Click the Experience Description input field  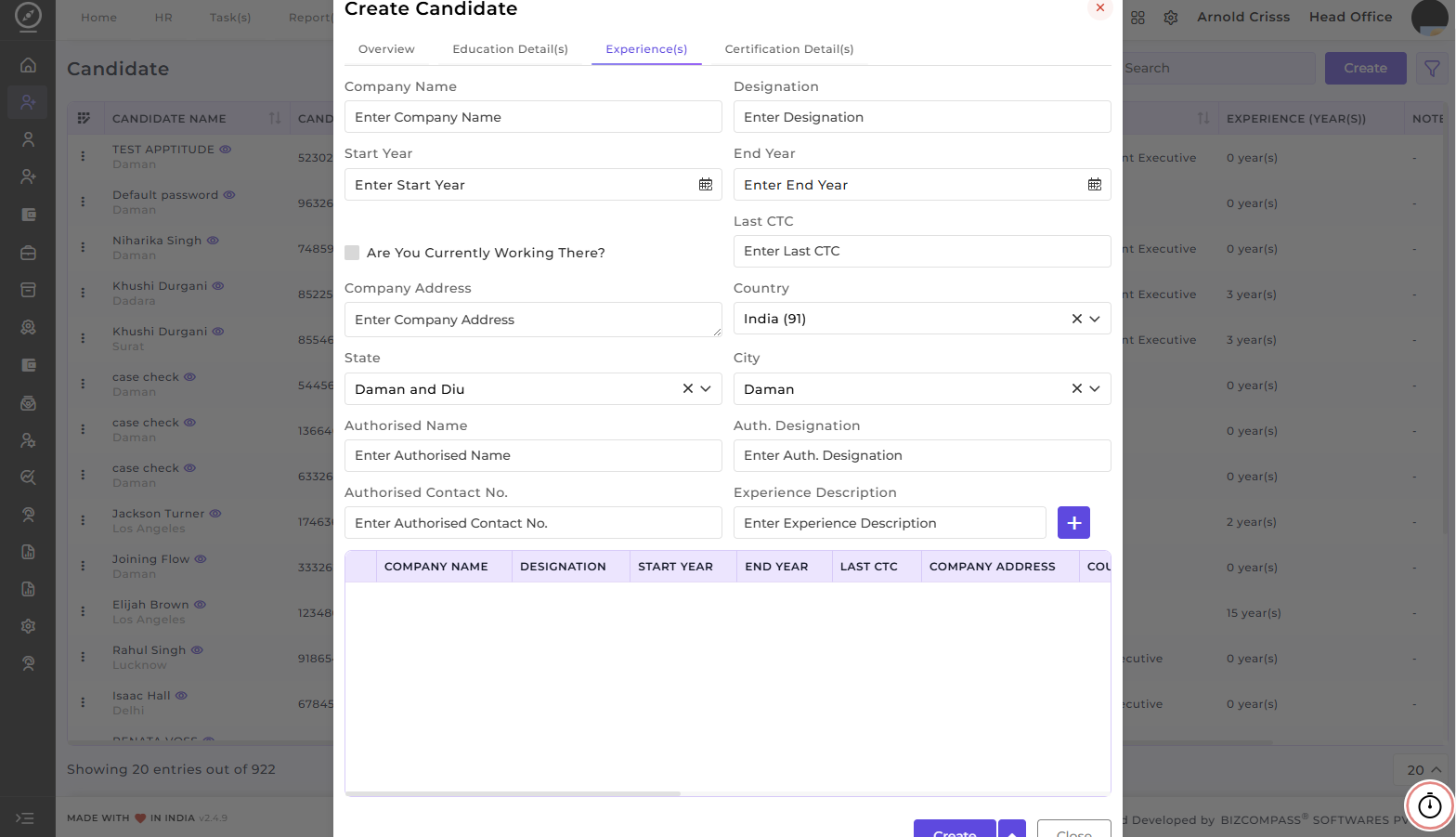[x=890, y=523]
